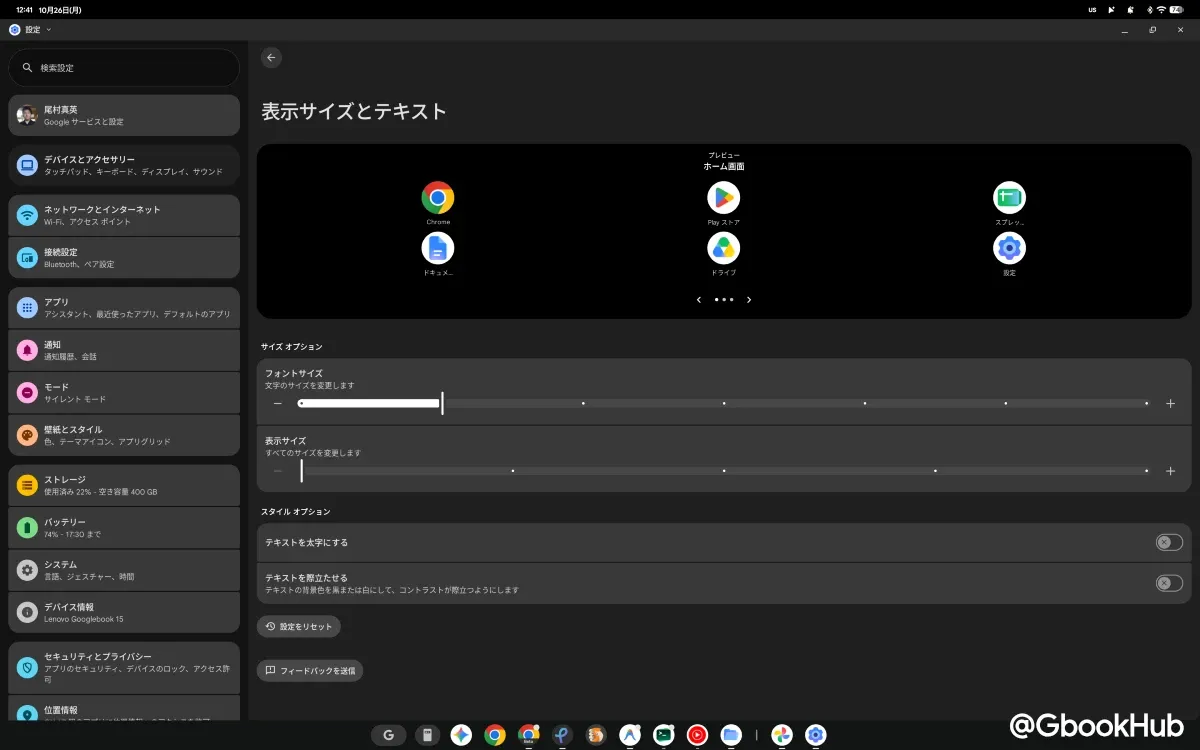Open 通知 settings
Viewport: 1200px width, 750px height.
[124, 350]
